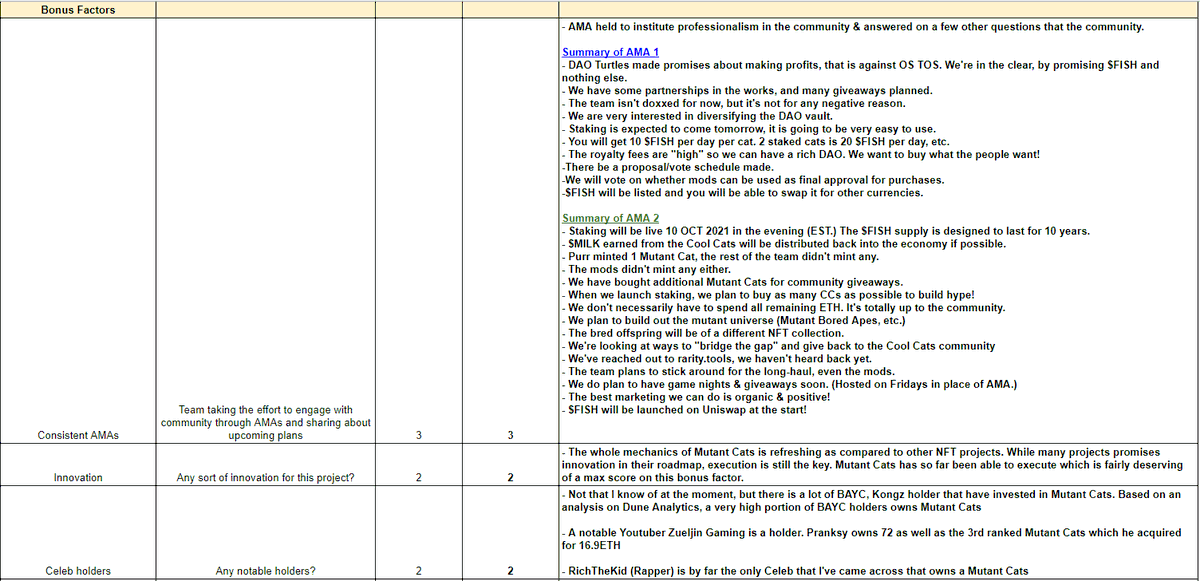Click 'The team plans to stick around' line
This screenshot has height=581, width=1200.
click(728, 372)
